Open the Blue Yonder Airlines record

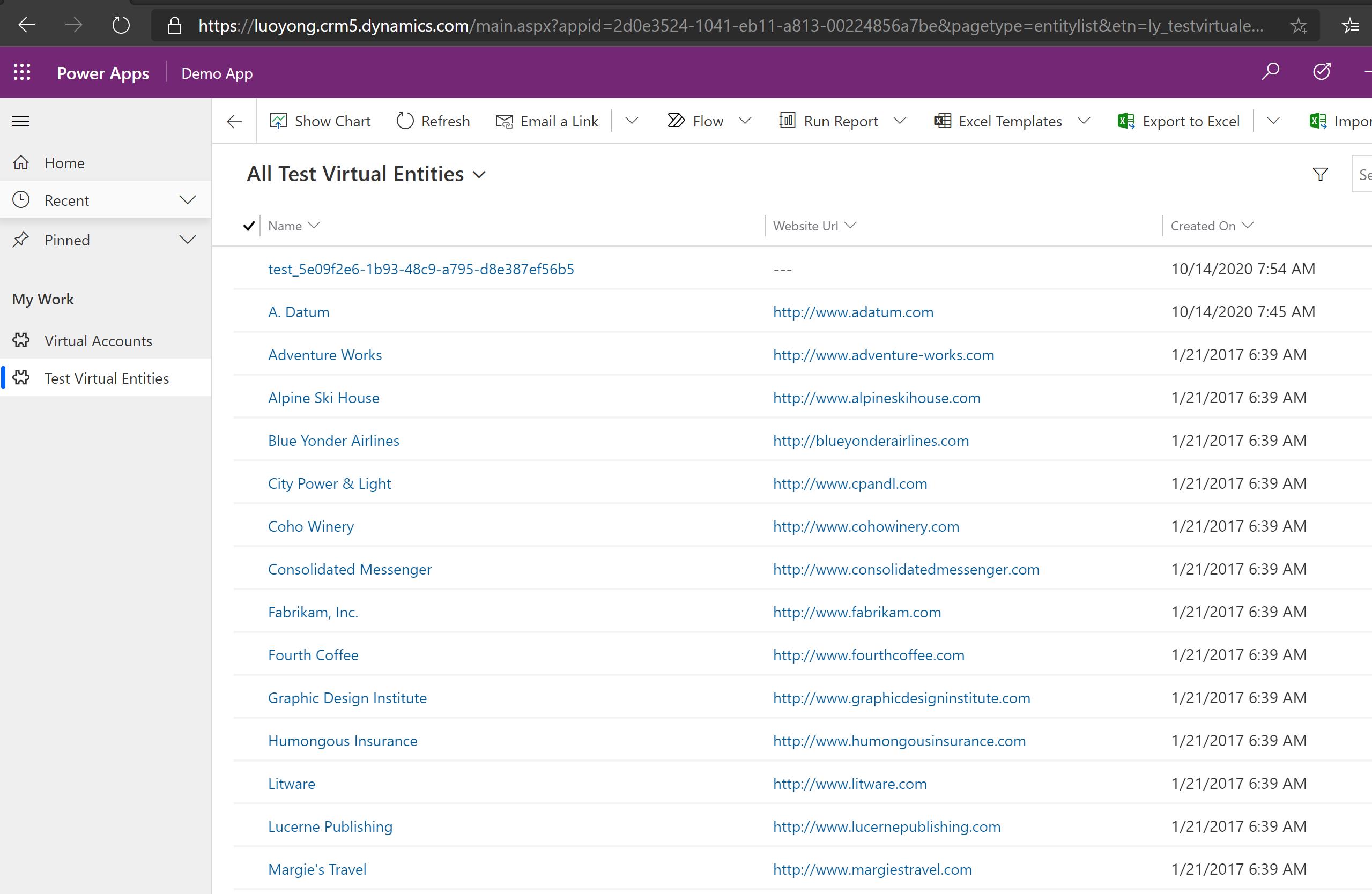tap(333, 441)
